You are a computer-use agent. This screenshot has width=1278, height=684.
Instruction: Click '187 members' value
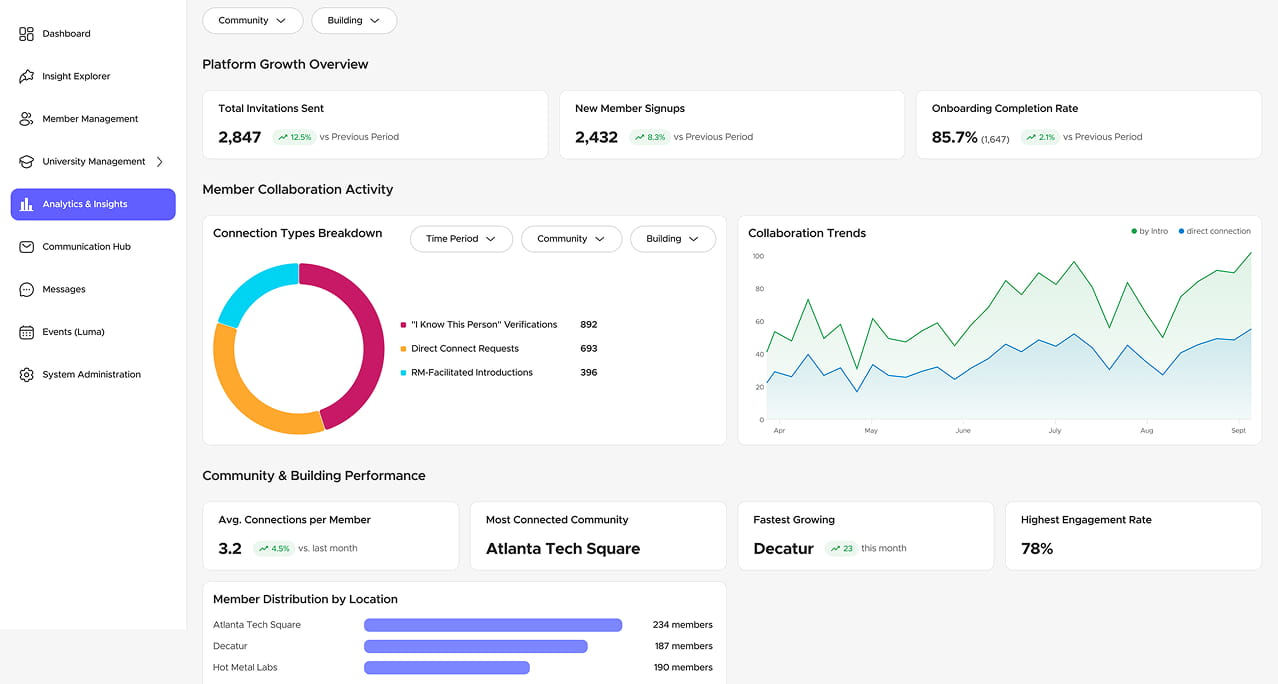(x=684, y=646)
